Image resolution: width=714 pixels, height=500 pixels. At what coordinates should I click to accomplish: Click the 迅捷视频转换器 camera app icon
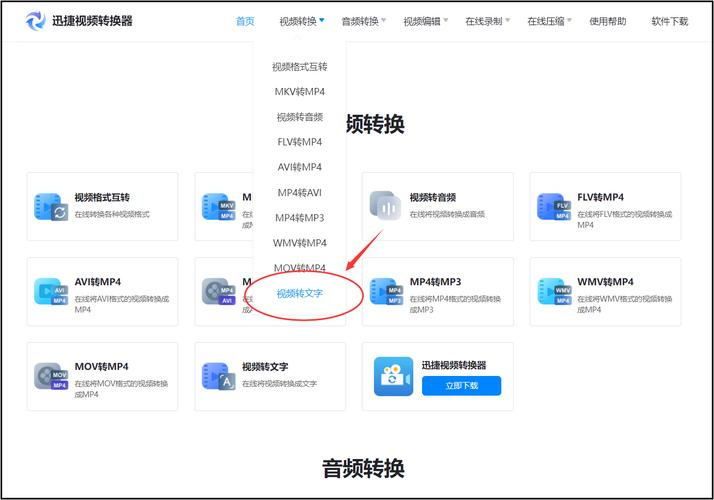[x=393, y=376]
